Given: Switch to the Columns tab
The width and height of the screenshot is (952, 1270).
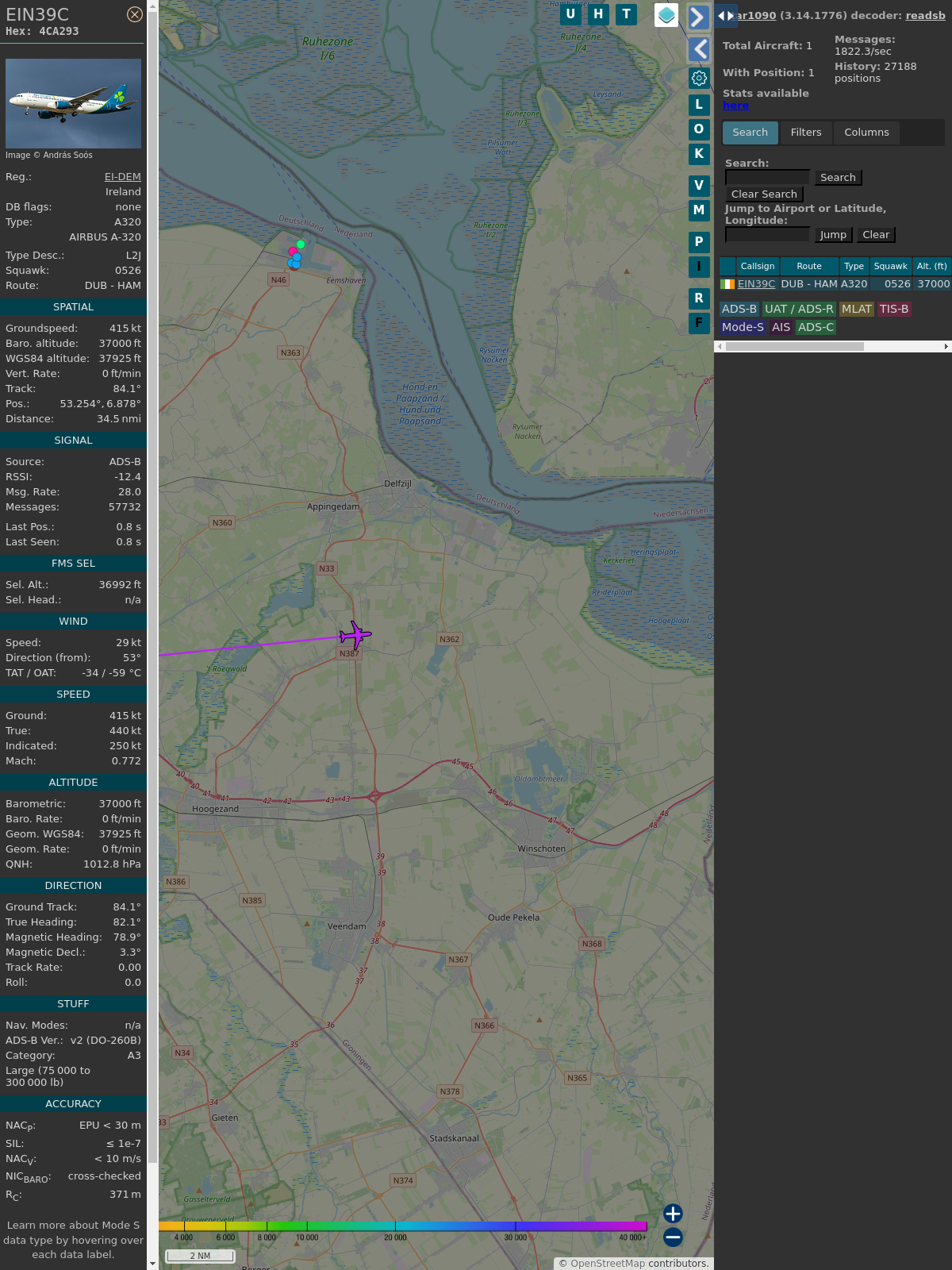Looking at the screenshot, I should 866,133.
